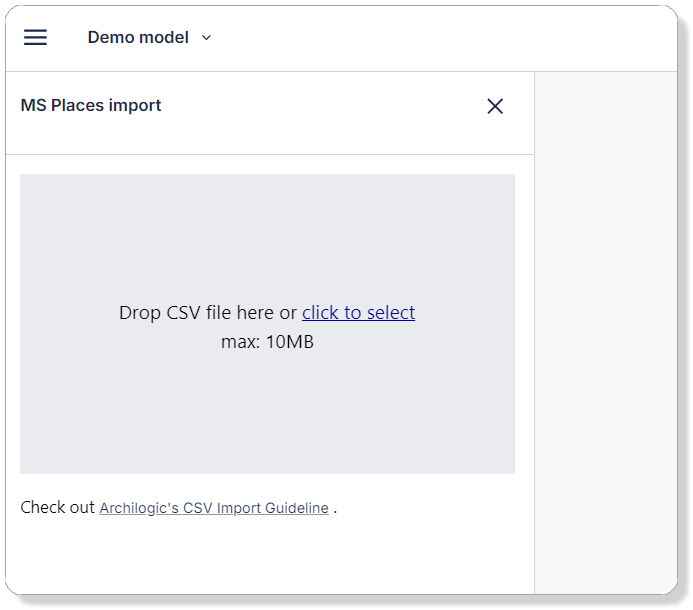The image size is (693, 610).
Task: Open the hamburger navigation menu
Action: pyautogui.click(x=35, y=37)
